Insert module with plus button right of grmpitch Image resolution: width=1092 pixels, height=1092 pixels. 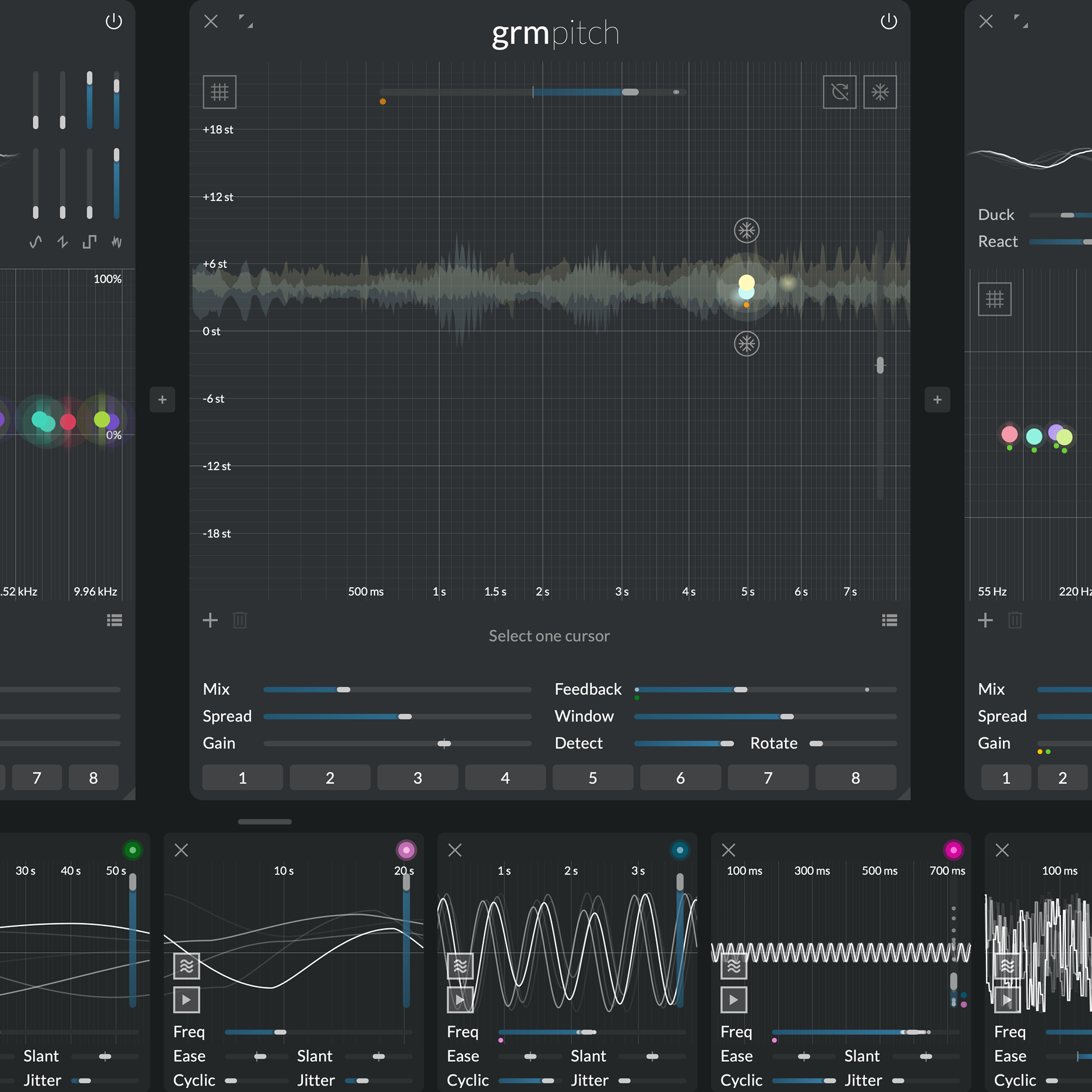937,400
